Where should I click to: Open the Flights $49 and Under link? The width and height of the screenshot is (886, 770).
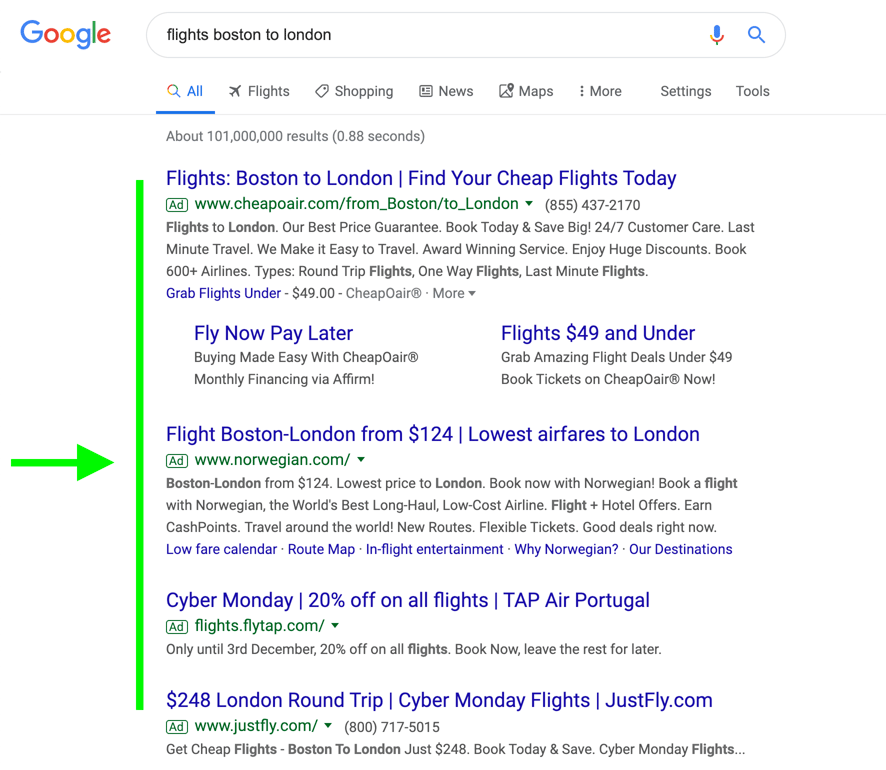[x=598, y=333]
